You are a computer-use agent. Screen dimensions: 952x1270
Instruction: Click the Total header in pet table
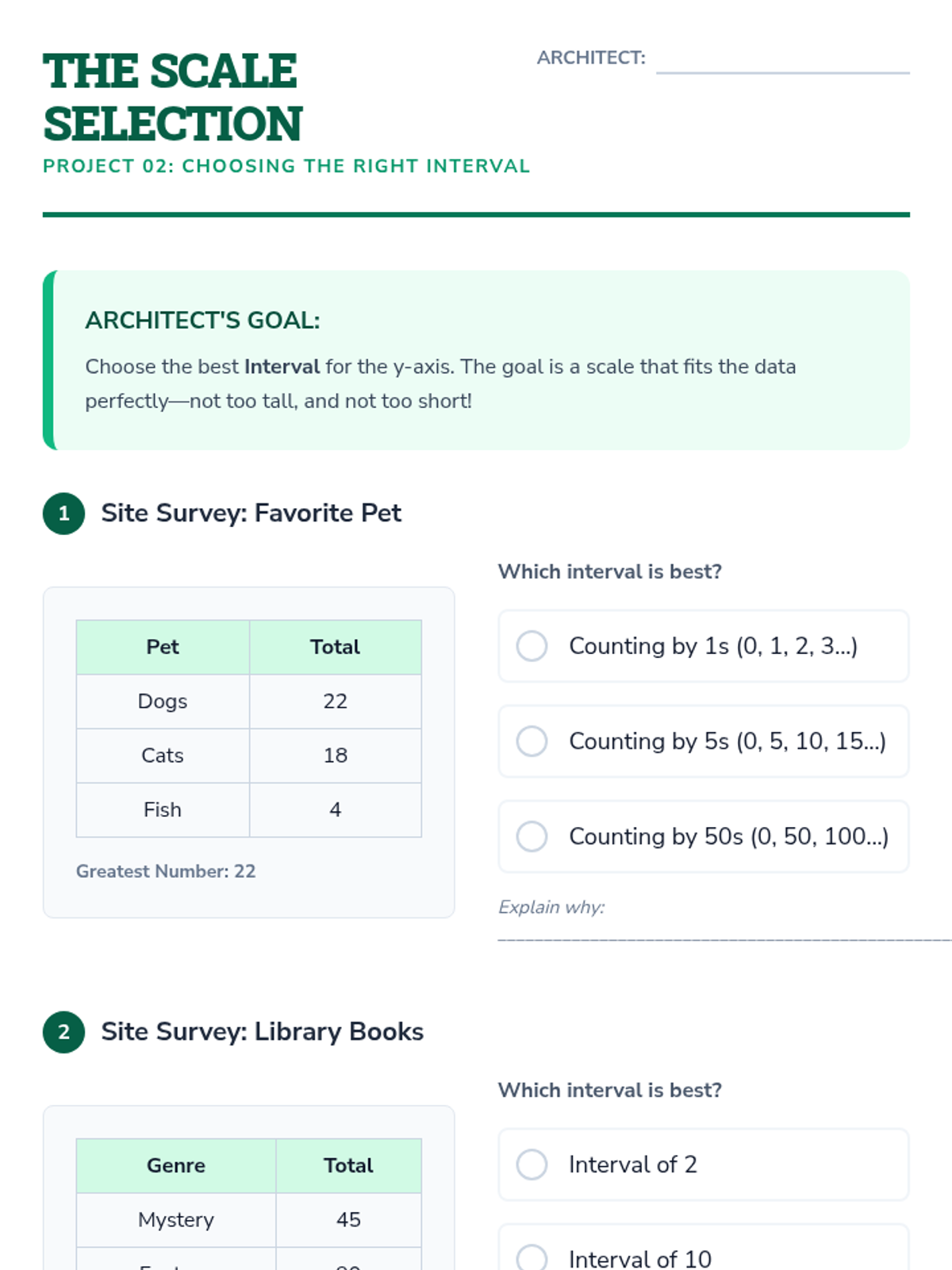pyautogui.click(x=335, y=647)
